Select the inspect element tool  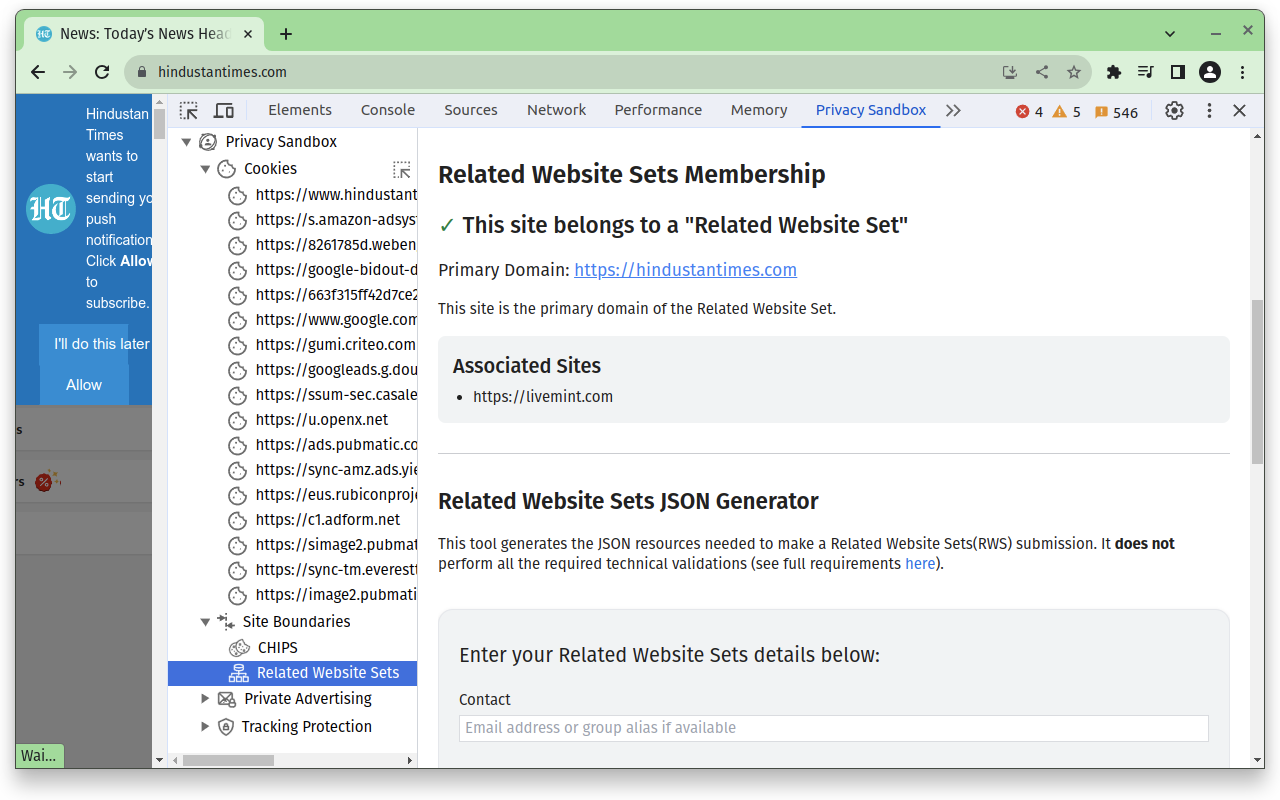click(x=188, y=110)
